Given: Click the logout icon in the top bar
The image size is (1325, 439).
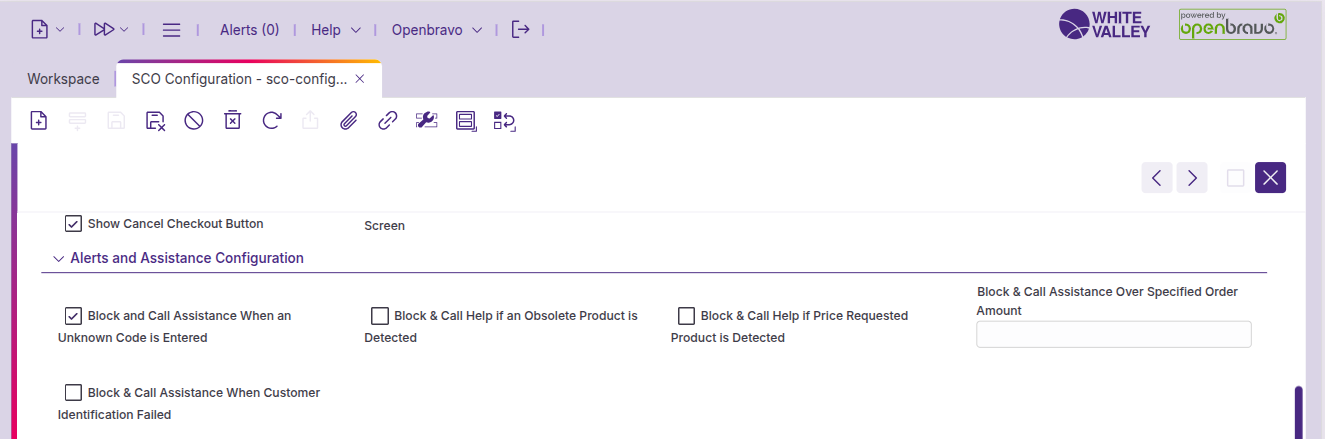Looking at the screenshot, I should (x=520, y=30).
